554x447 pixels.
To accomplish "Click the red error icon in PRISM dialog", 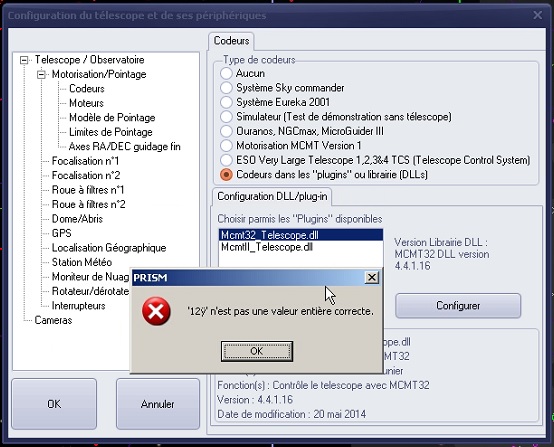I will [x=156, y=311].
